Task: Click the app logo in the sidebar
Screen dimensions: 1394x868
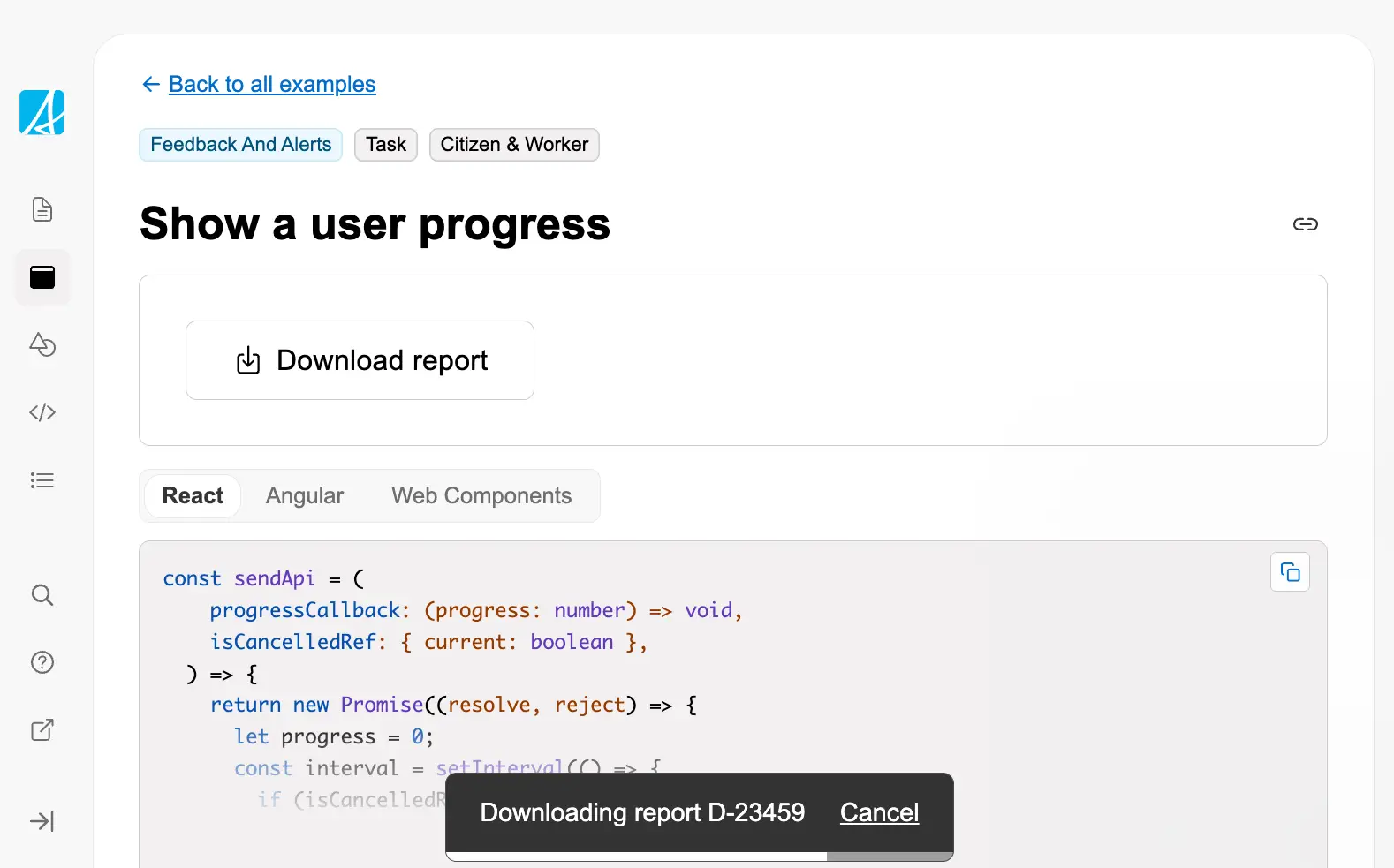Action: tap(42, 113)
